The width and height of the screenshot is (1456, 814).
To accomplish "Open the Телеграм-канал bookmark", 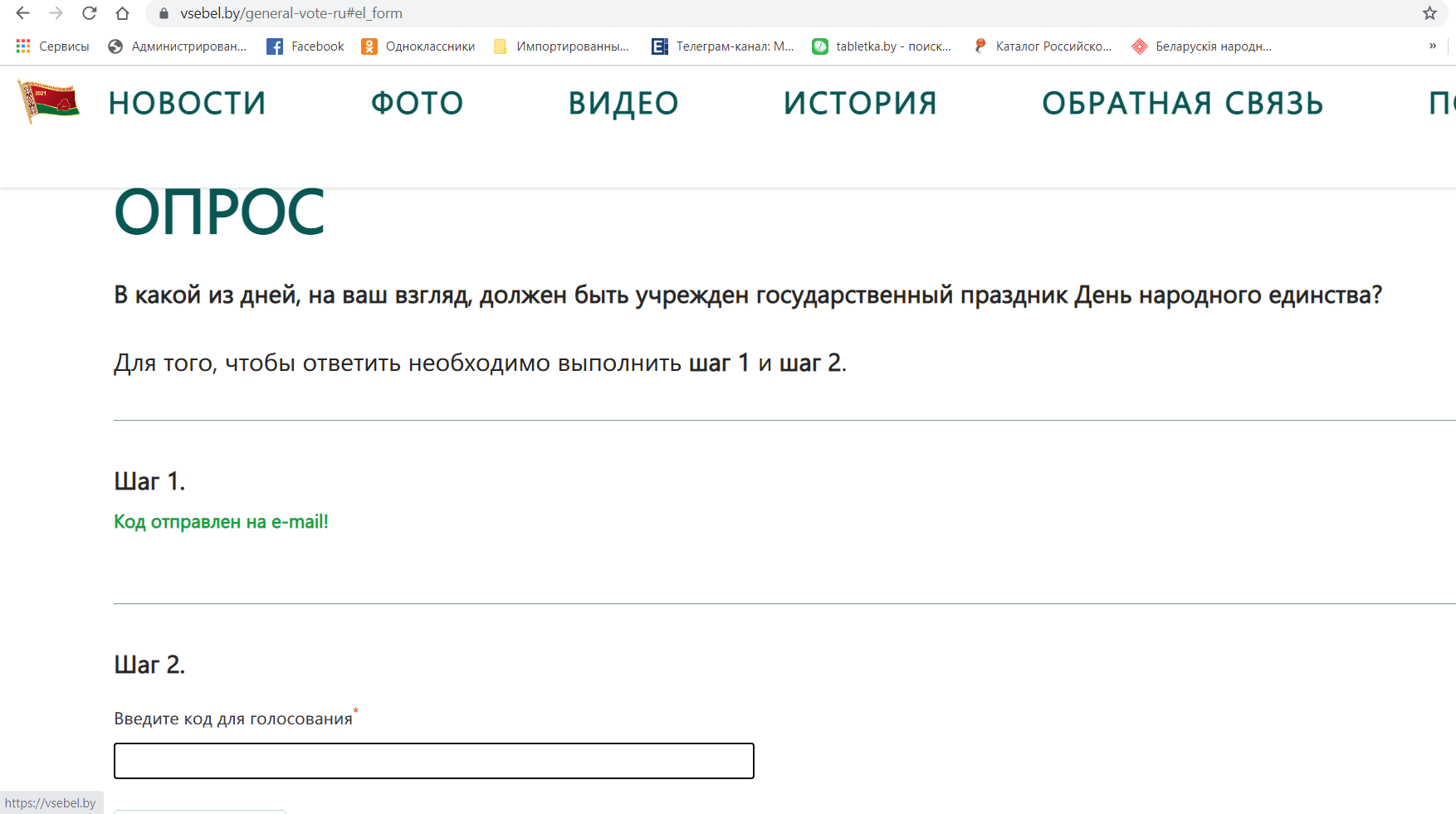I will pos(723,46).
